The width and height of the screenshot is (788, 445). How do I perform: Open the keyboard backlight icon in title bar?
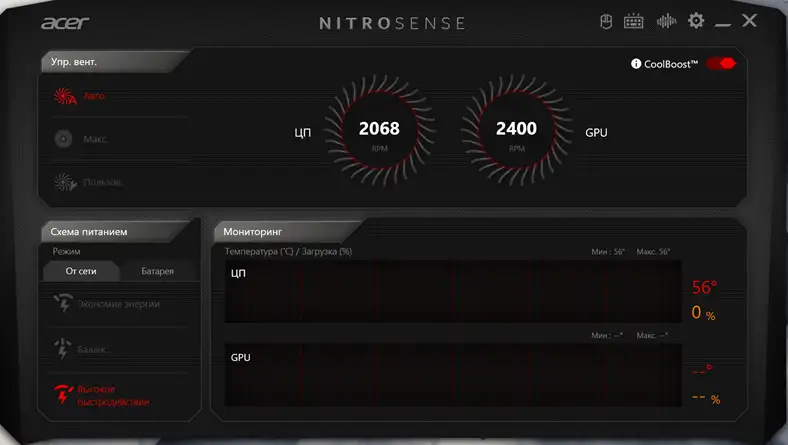(x=633, y=22)
